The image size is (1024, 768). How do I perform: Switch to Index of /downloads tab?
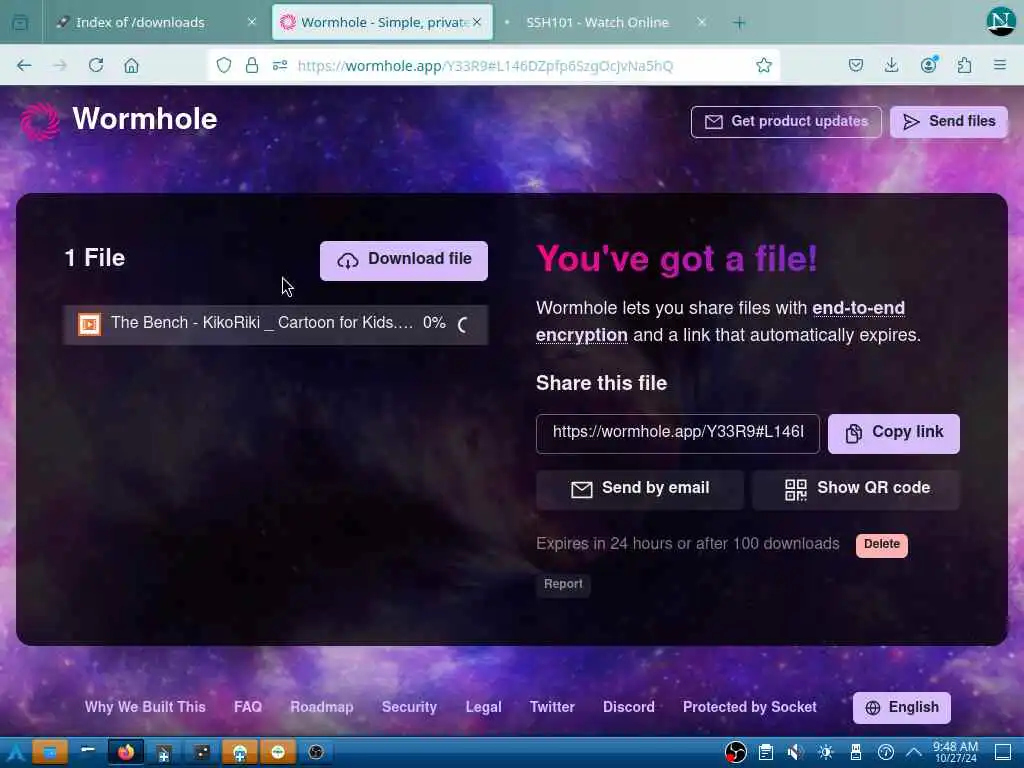coord(140,22)
